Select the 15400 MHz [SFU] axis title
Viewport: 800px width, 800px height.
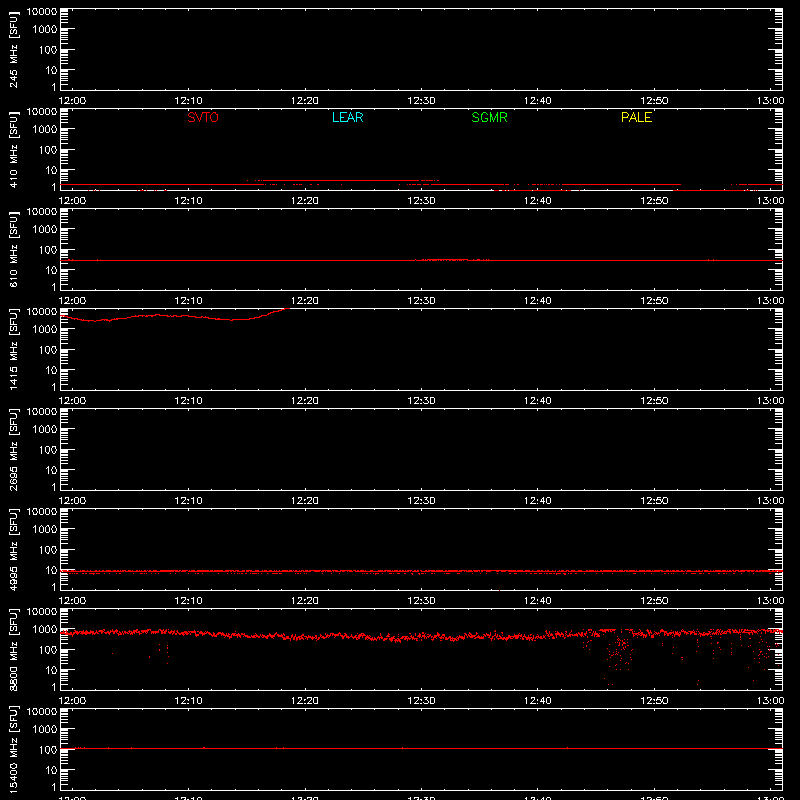pos(13,750)
